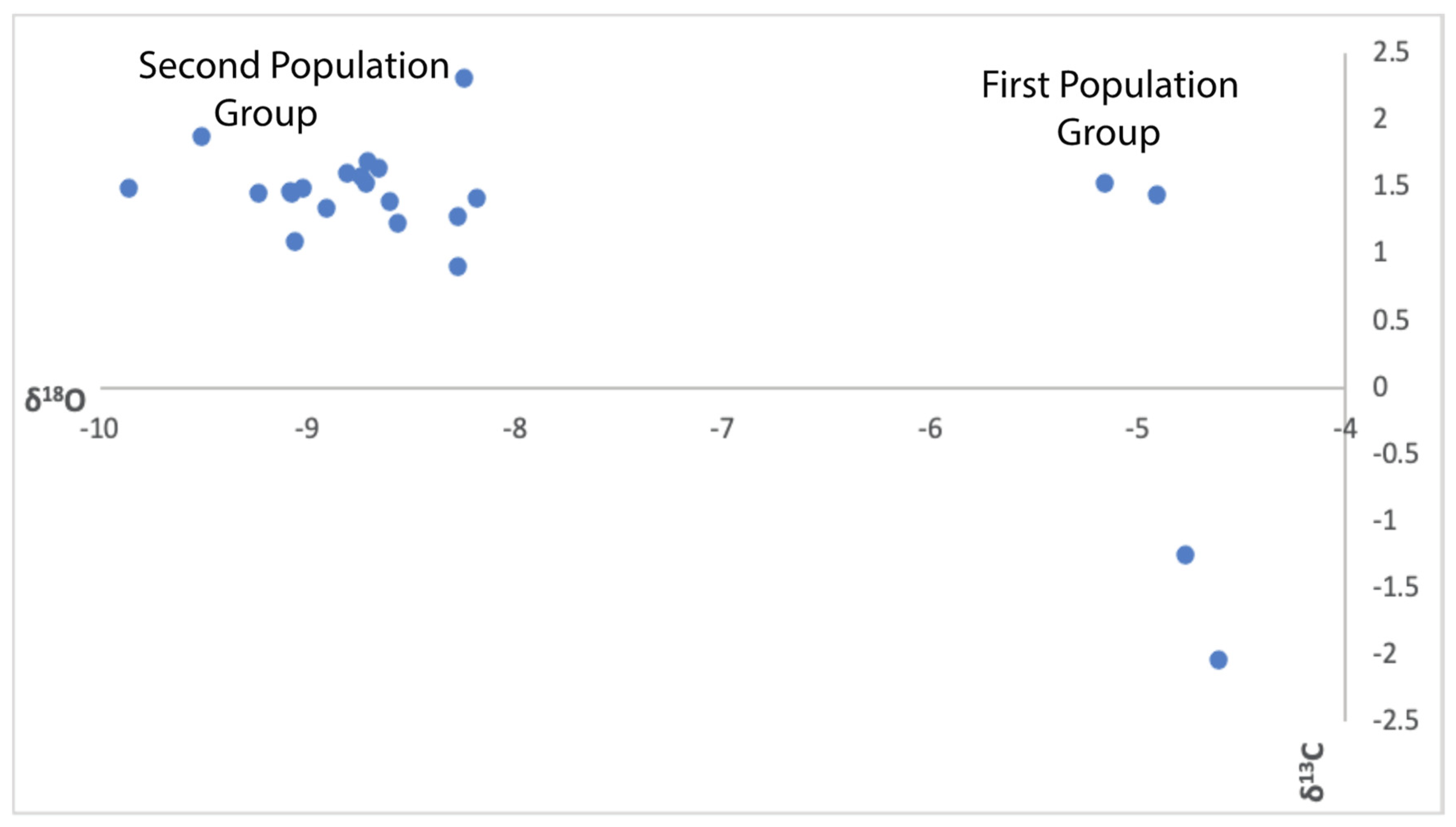Select the -1.5 y-axis tick label
This screenshot has height=827, width=1456.
coord(1395,587)
